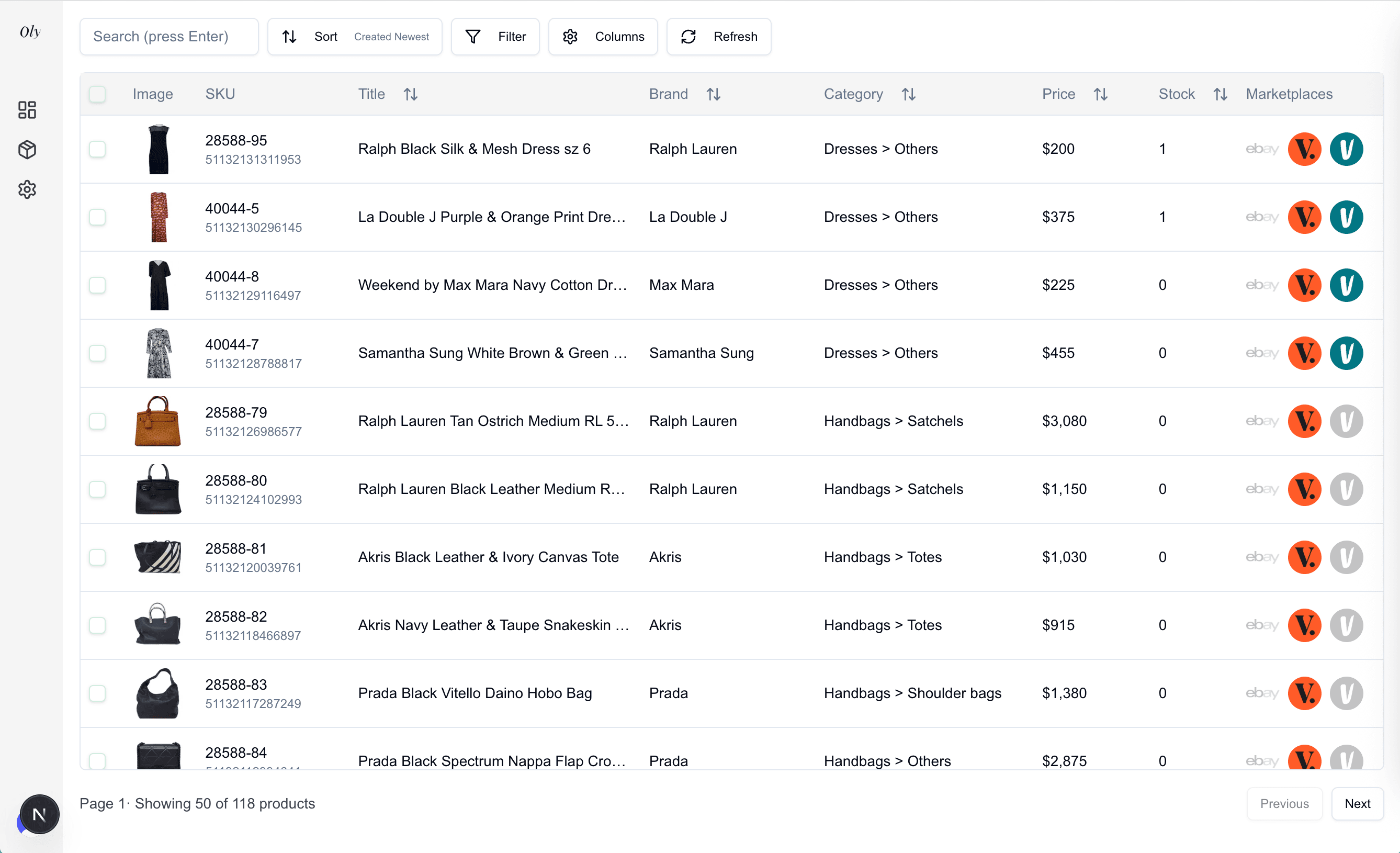This screenshot has width=1400, height=853.
Task: Select checkbox for SKU 40044-8
Action: pyautogui.click(x=97, y=285)
